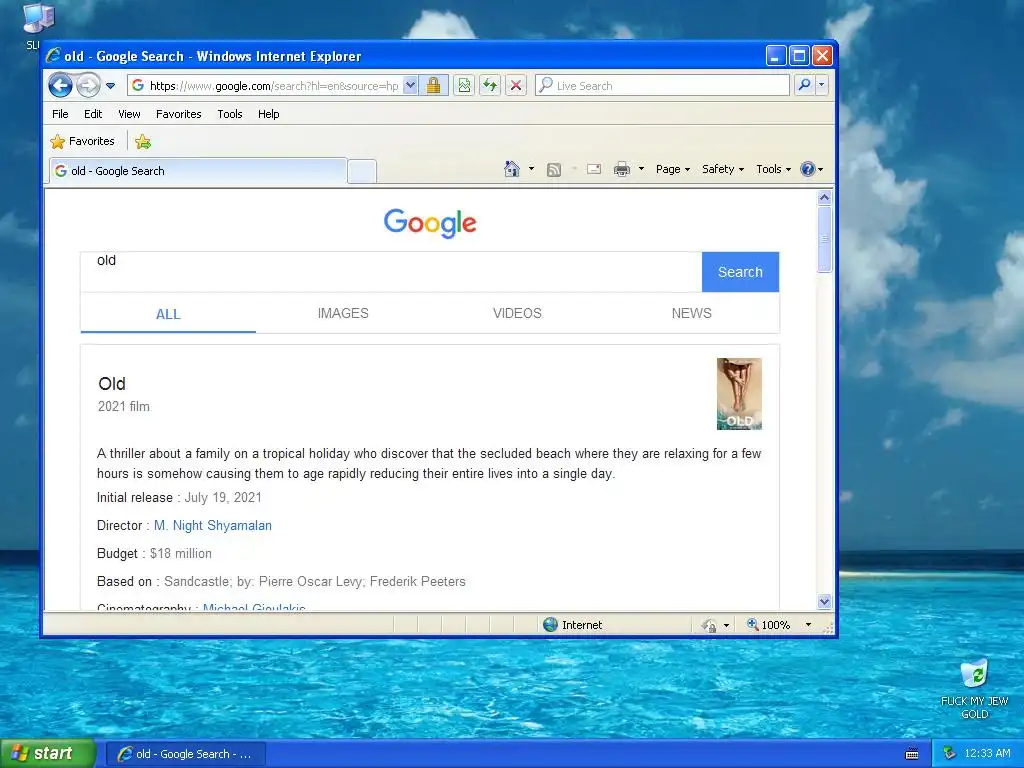Click the blue Help question icon
This screenshot has height=768, width=1024.
(x=808, y=169)
